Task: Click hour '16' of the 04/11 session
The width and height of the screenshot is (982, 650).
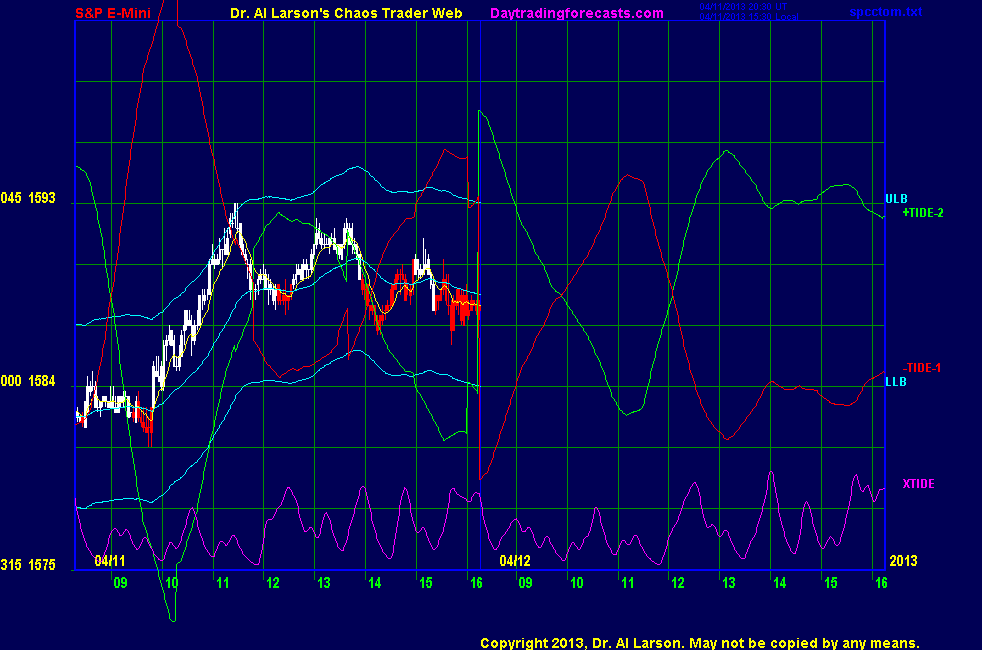Action: [x=476, y=583]
